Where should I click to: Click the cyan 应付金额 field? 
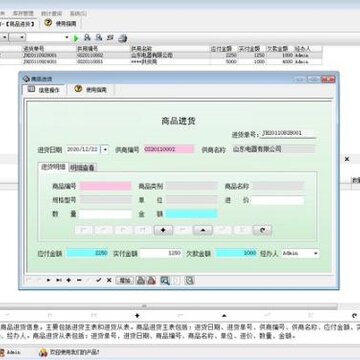88,253
